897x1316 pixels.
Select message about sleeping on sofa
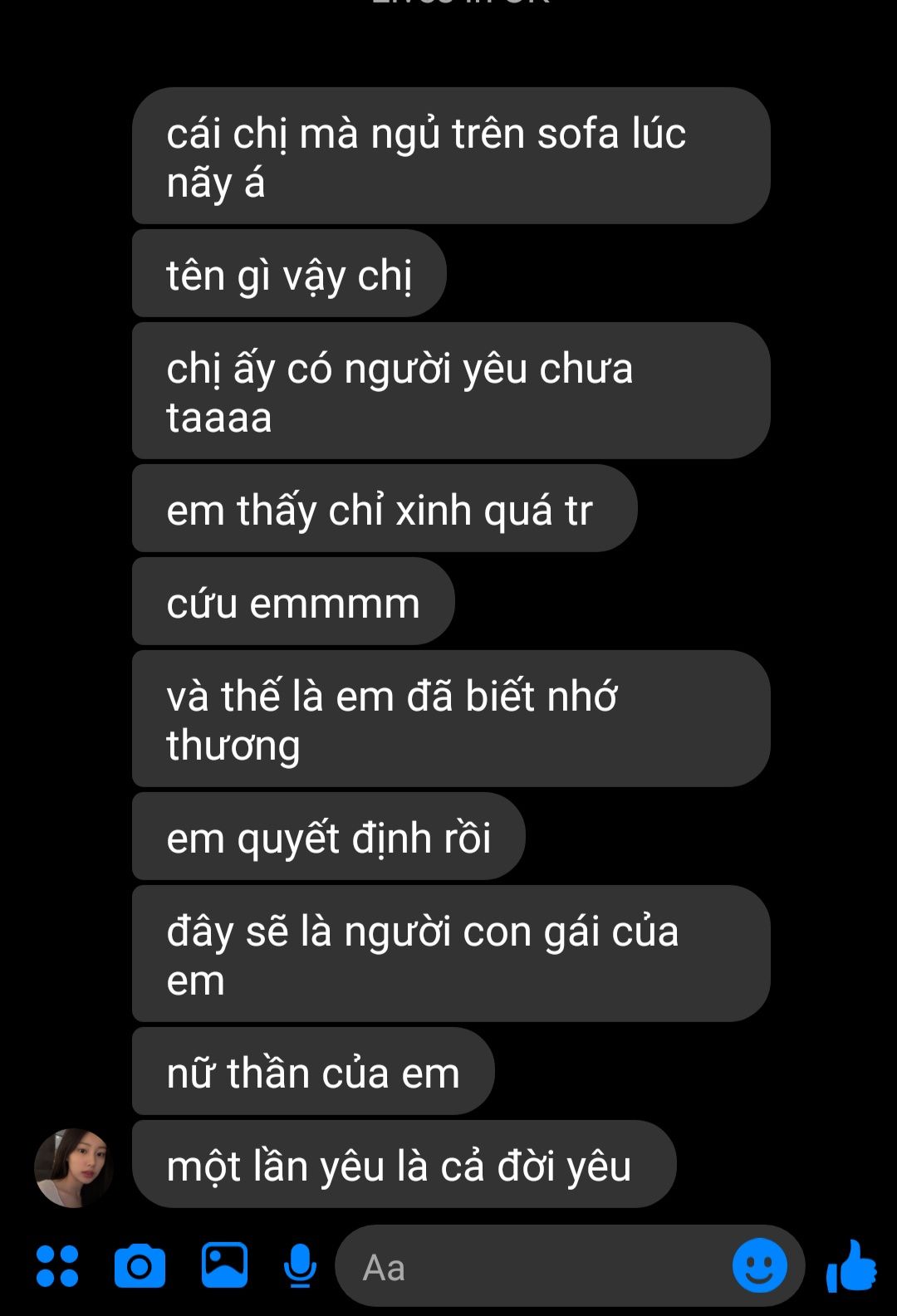pos(451,156)
